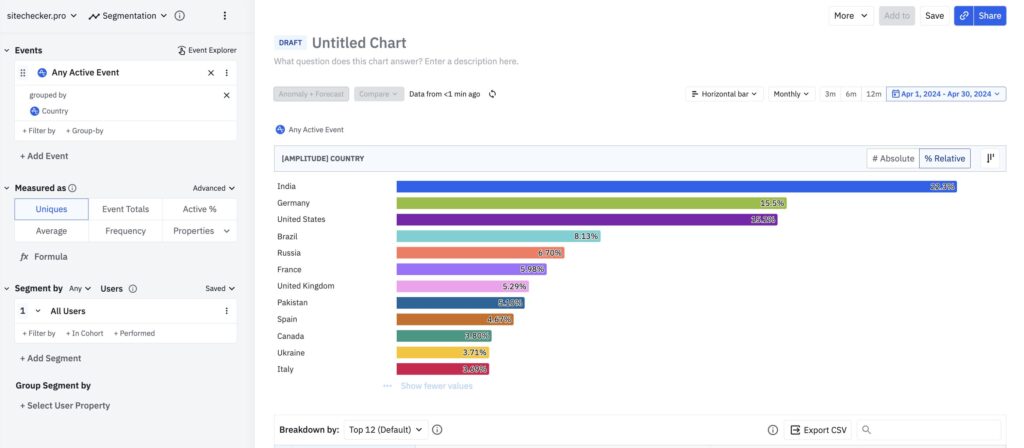The image size is (1024, 448).
Task: Select the Event Totals tab
Action: click(125, 209)
